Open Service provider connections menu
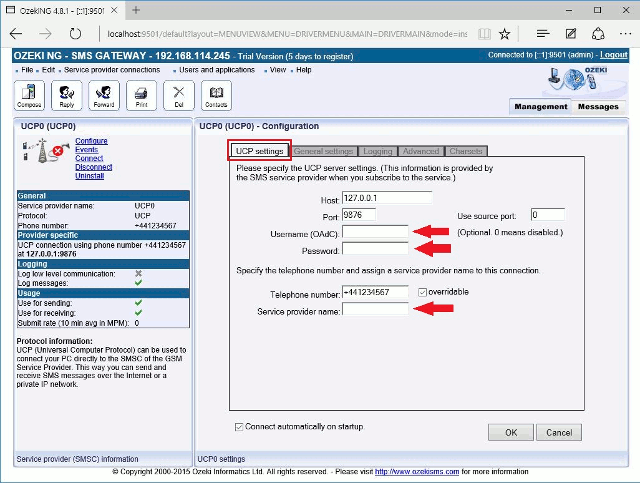The width and height of the screenshot is (640, 483). pyautogui.click(x=112, y=70)
